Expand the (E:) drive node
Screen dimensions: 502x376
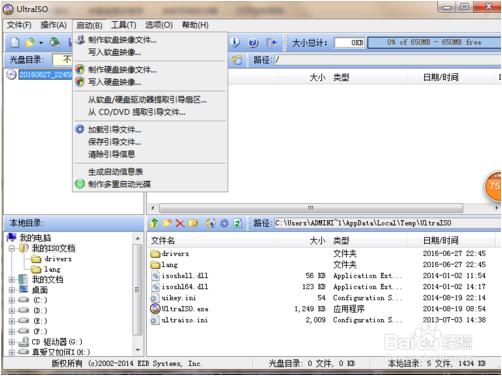point(12,321)
